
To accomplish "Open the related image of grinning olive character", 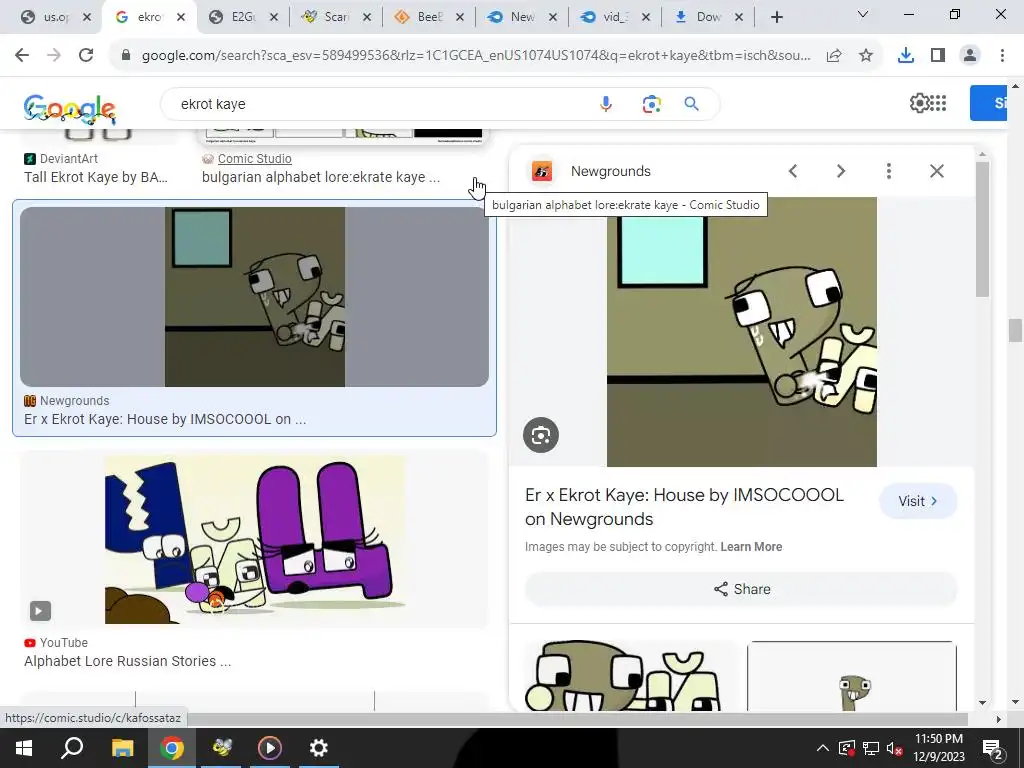I will (x=632, y=675).
